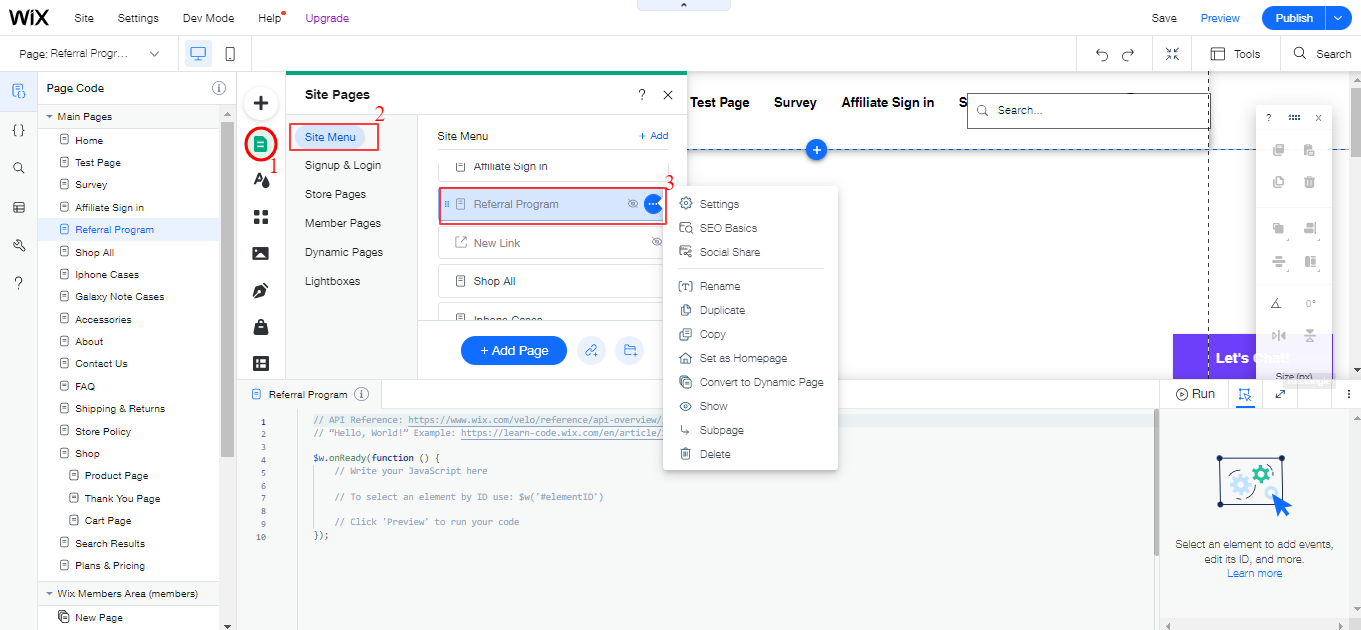1361x630 pixels.
Task: Collapse Wix Members Area section
Action: pos(49,594)
